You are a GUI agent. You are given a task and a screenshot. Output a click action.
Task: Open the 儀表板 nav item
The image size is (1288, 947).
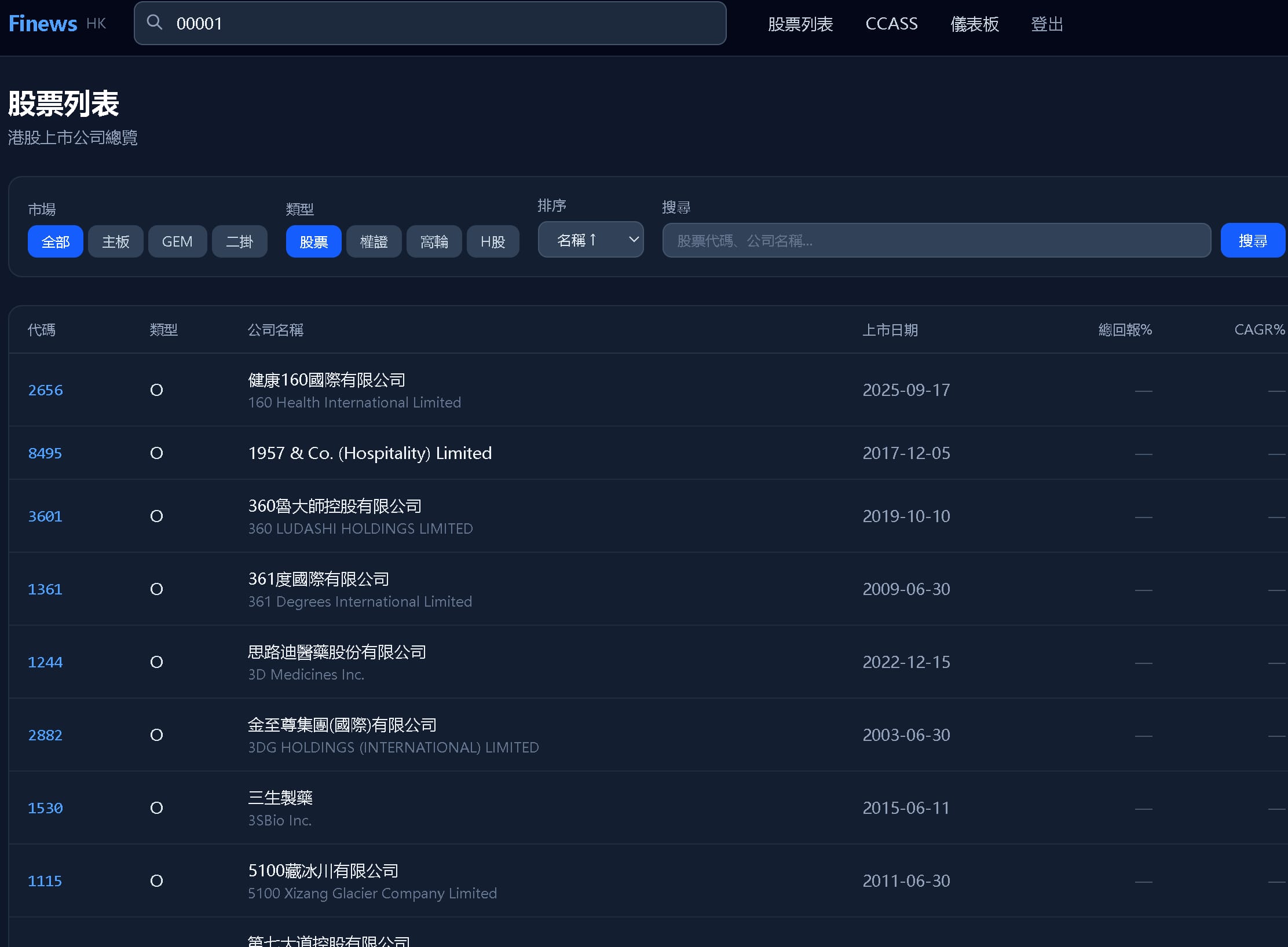pos(975,24)
